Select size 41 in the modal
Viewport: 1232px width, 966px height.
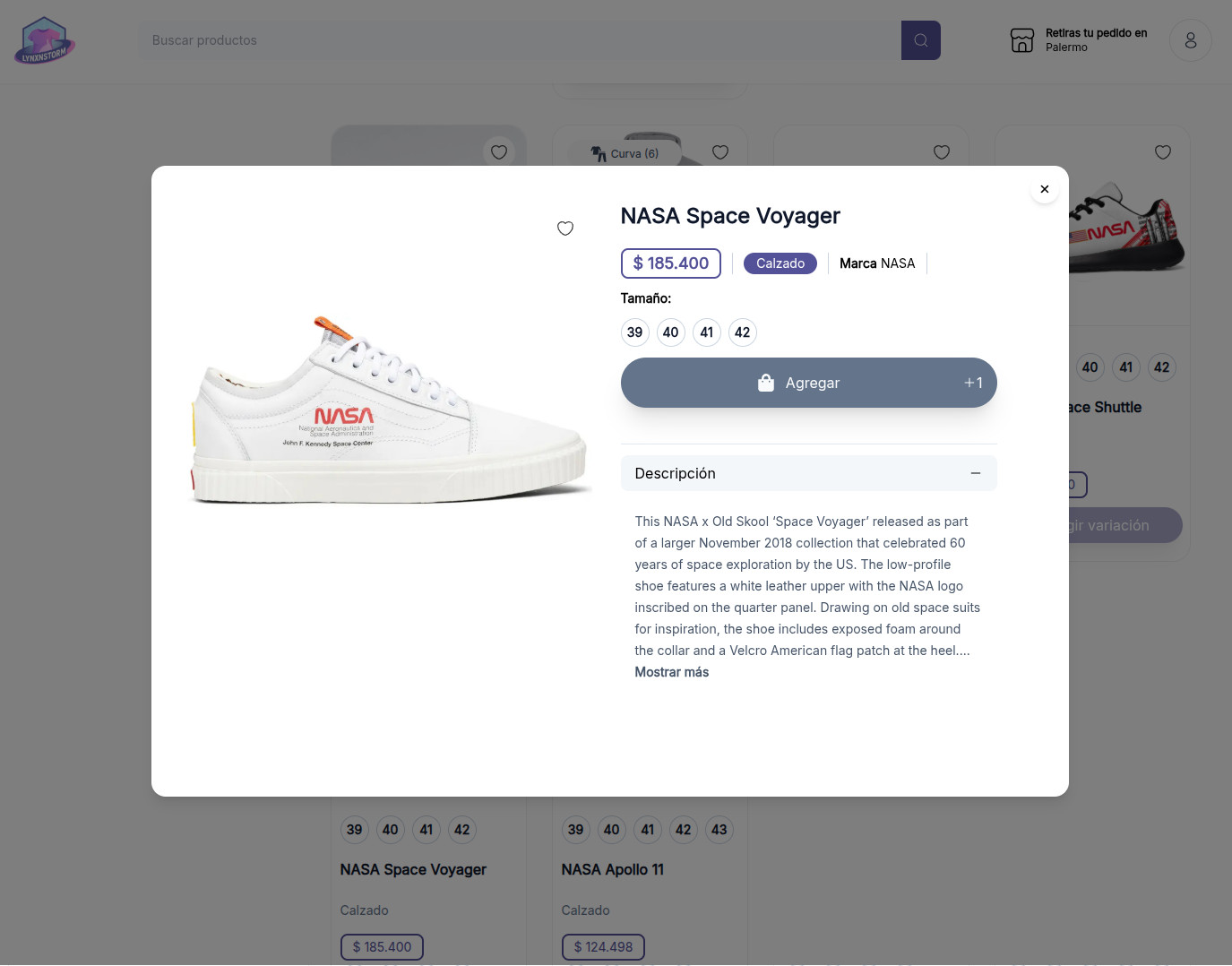[707, 332]
